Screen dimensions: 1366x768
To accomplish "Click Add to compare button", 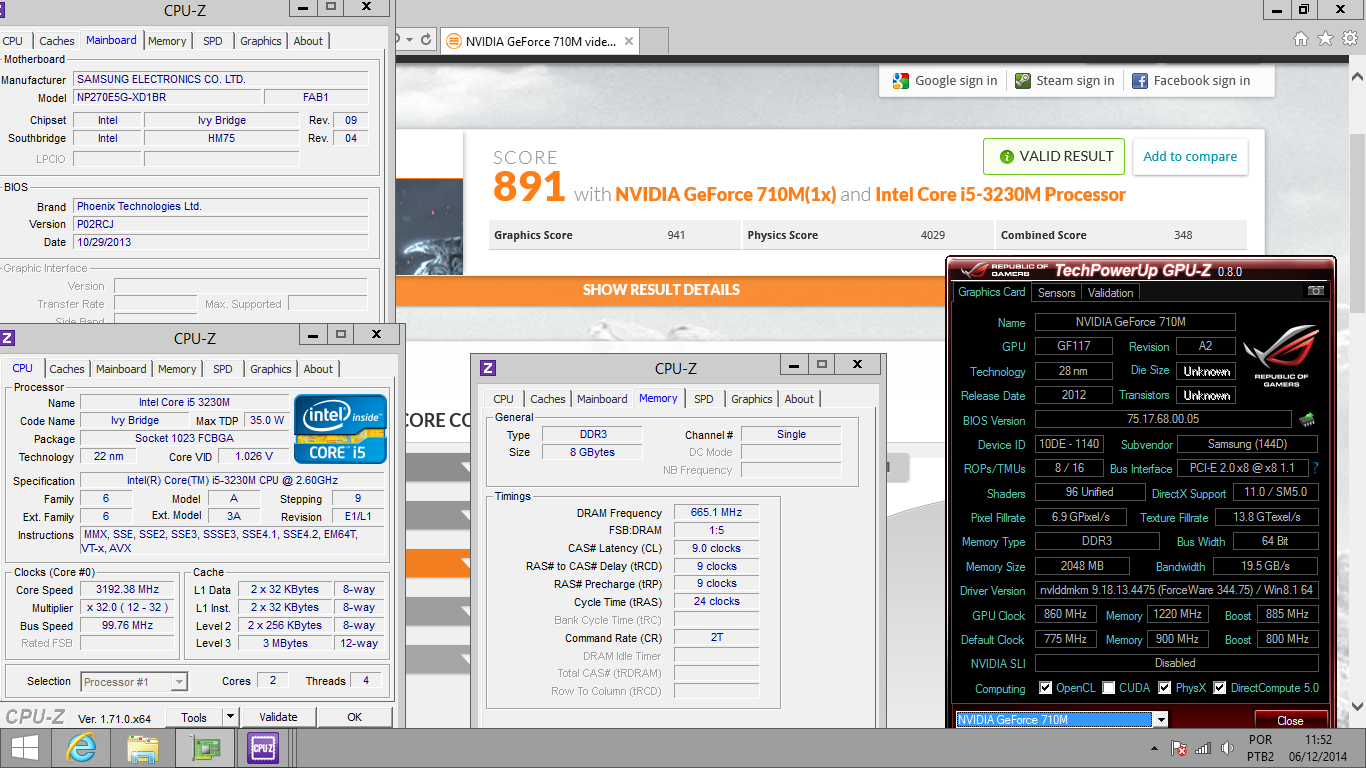I will pos(1190,156).
